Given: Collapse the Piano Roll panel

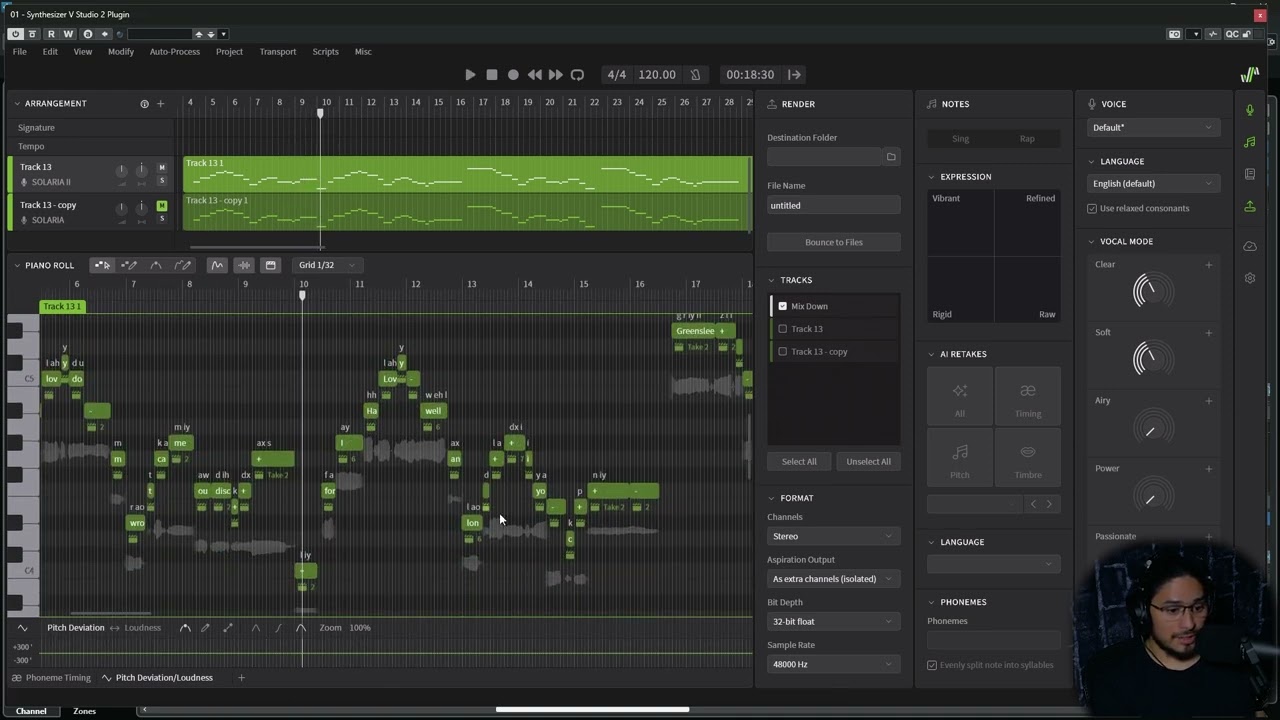Looking at the screenshot, I should pyautogui.click(x=16, y=265).
